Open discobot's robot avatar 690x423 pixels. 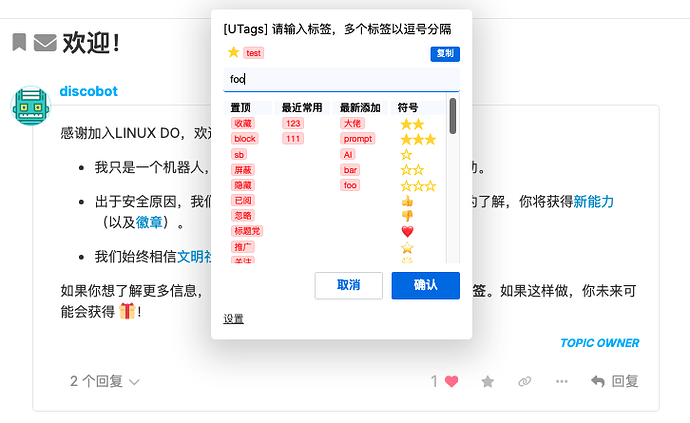30,105
